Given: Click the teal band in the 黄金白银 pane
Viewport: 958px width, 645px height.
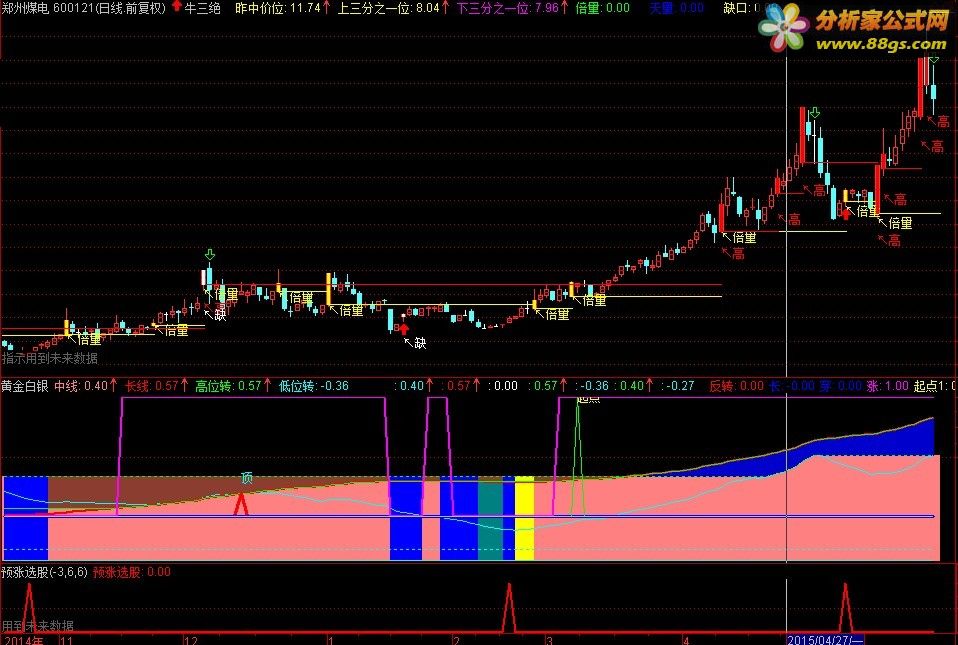Looking at the screenshot, I should pyautogui.click(x=490, y=518).
